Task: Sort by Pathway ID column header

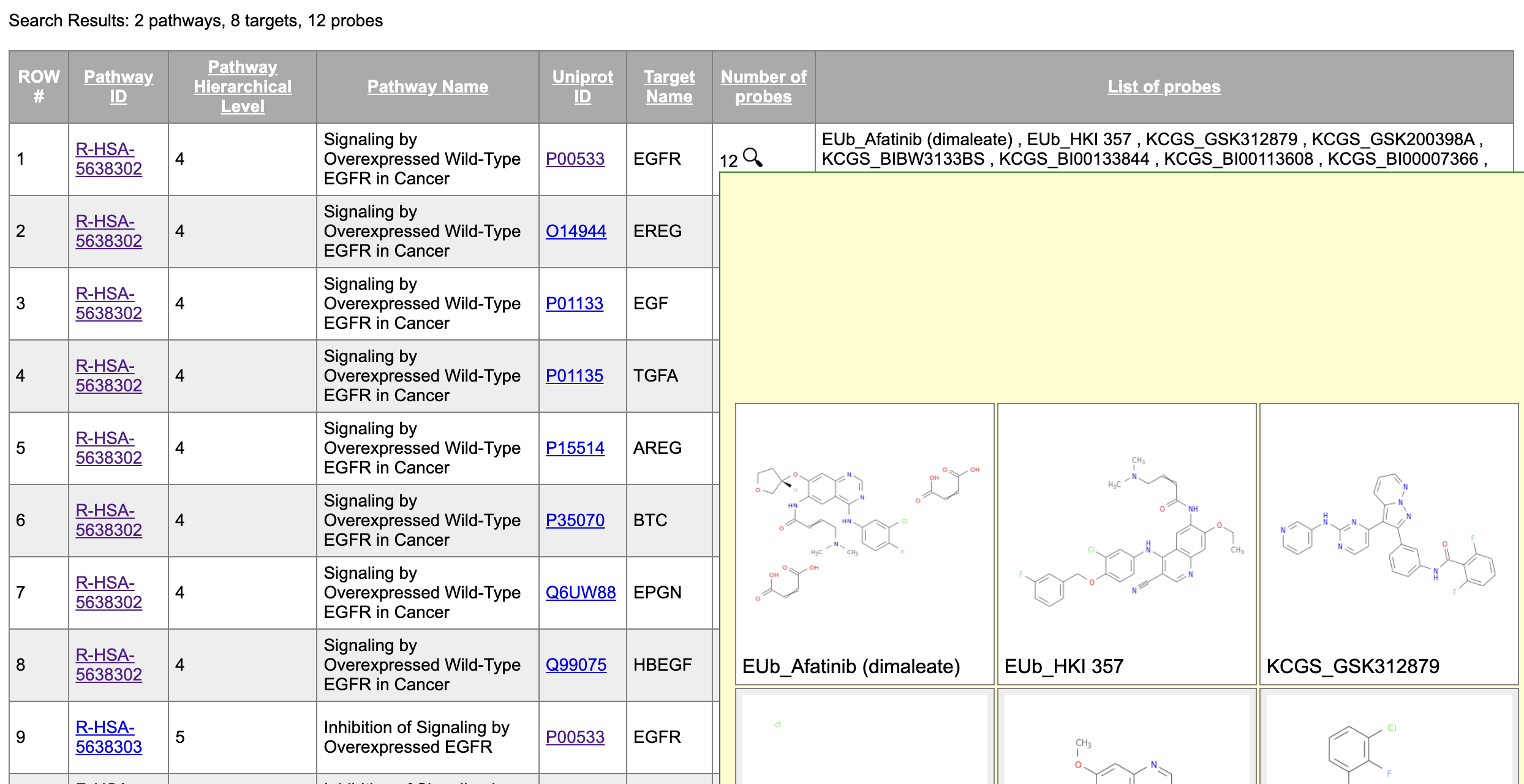Action: coord(118,86)
